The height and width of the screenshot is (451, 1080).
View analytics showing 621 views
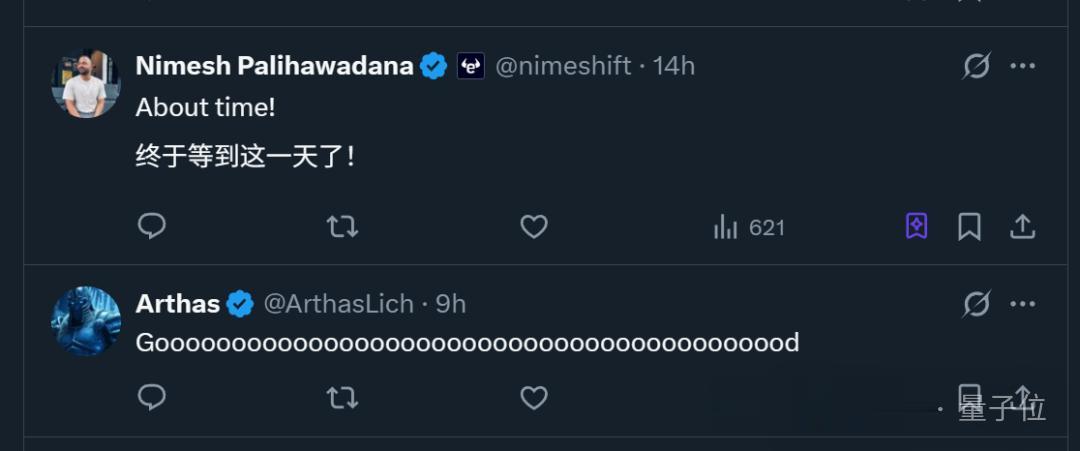pos(749,228)
